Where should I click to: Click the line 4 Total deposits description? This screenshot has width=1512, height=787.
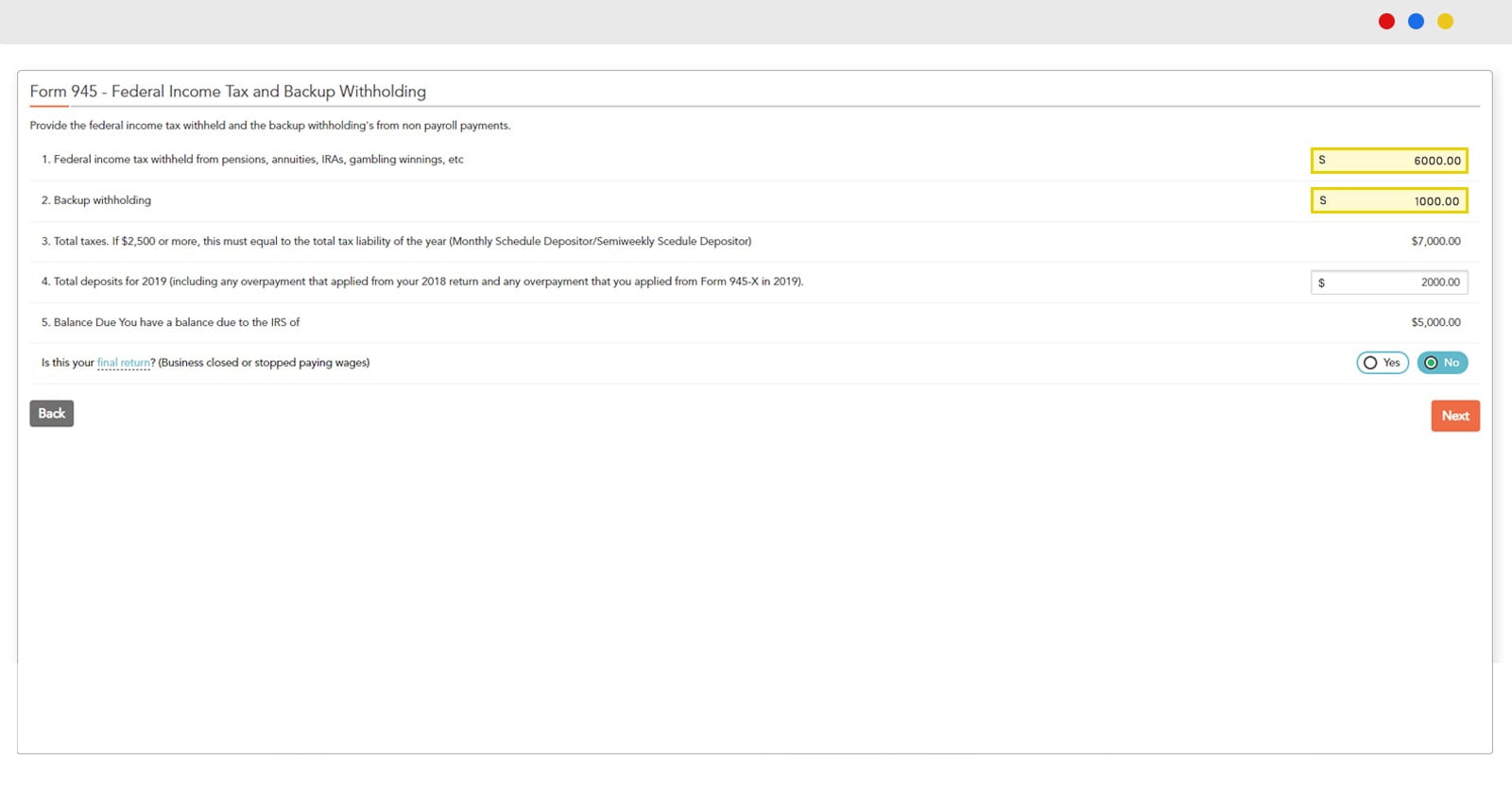(422, 282)
